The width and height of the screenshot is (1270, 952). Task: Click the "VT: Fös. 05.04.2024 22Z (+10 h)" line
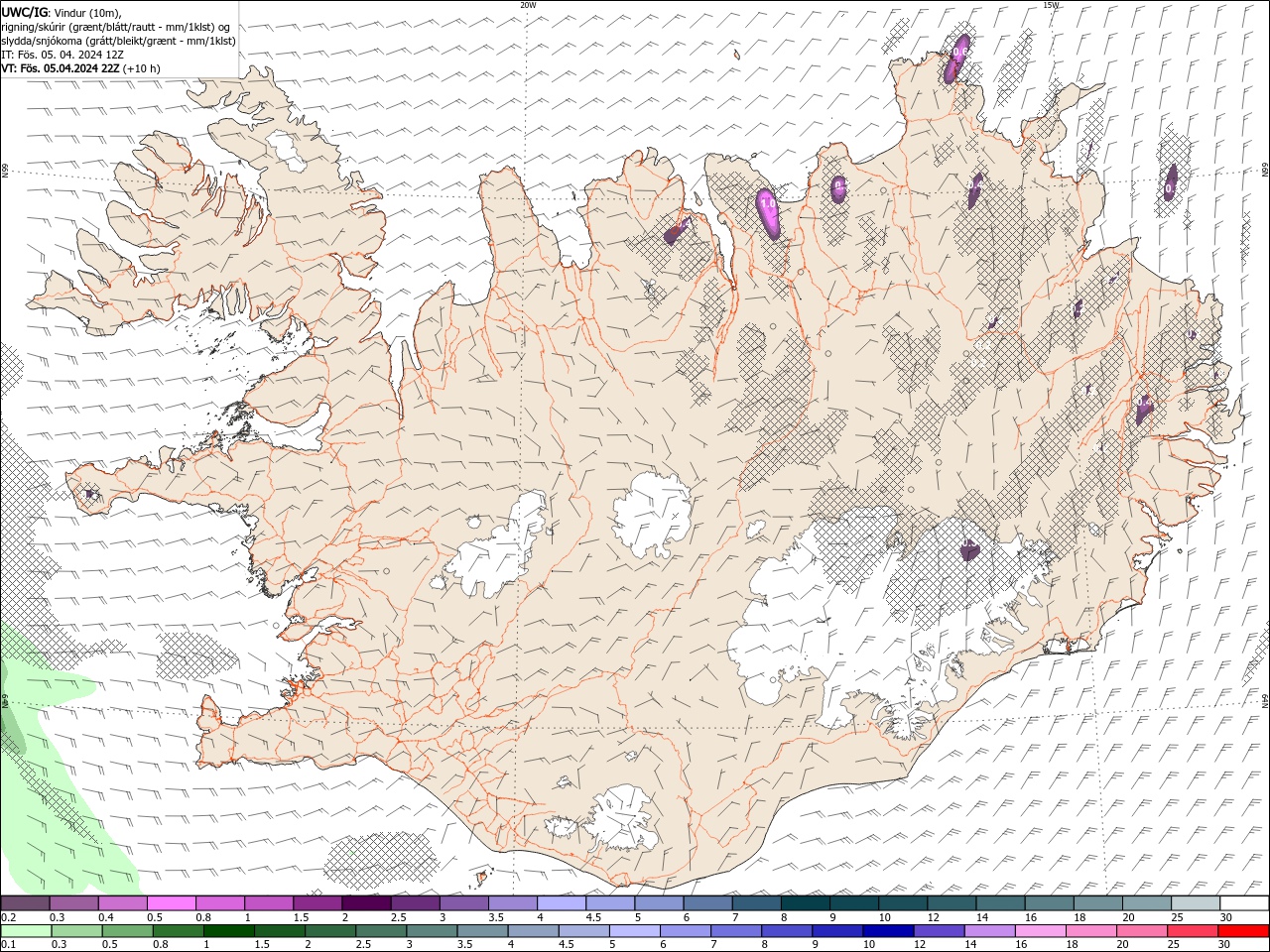80,68
